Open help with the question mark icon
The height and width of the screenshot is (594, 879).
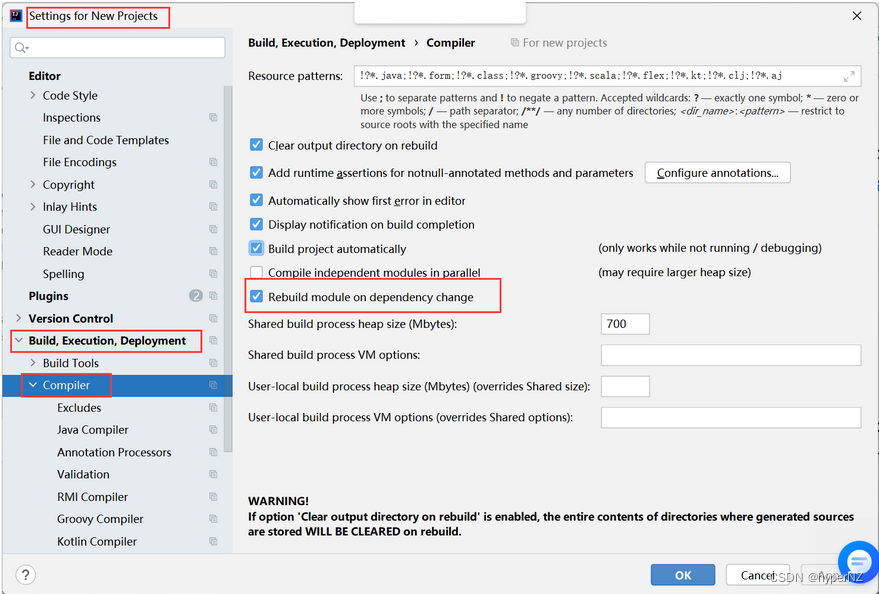pos(25,574)
